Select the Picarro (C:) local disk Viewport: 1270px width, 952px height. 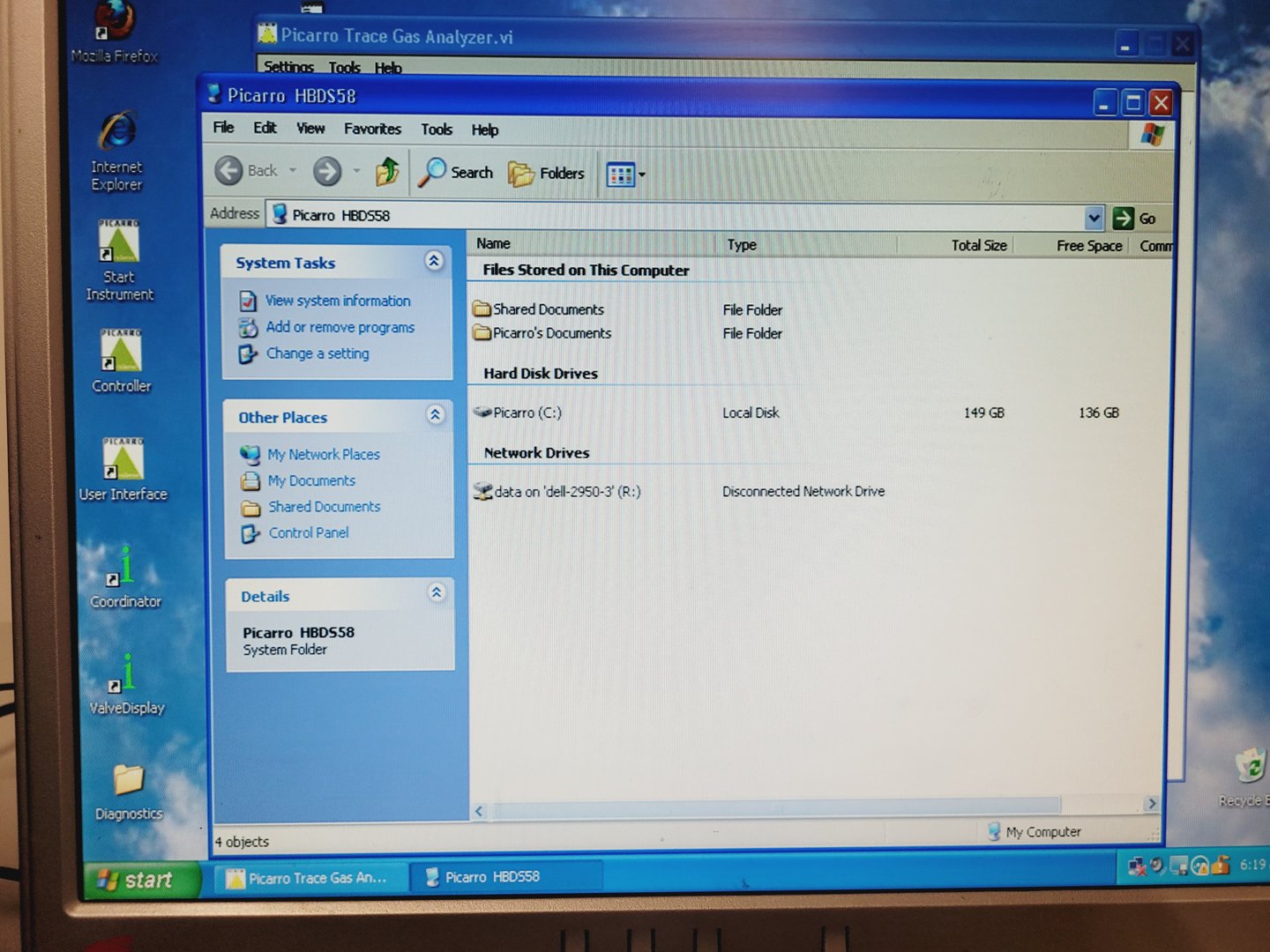(527, 413)
